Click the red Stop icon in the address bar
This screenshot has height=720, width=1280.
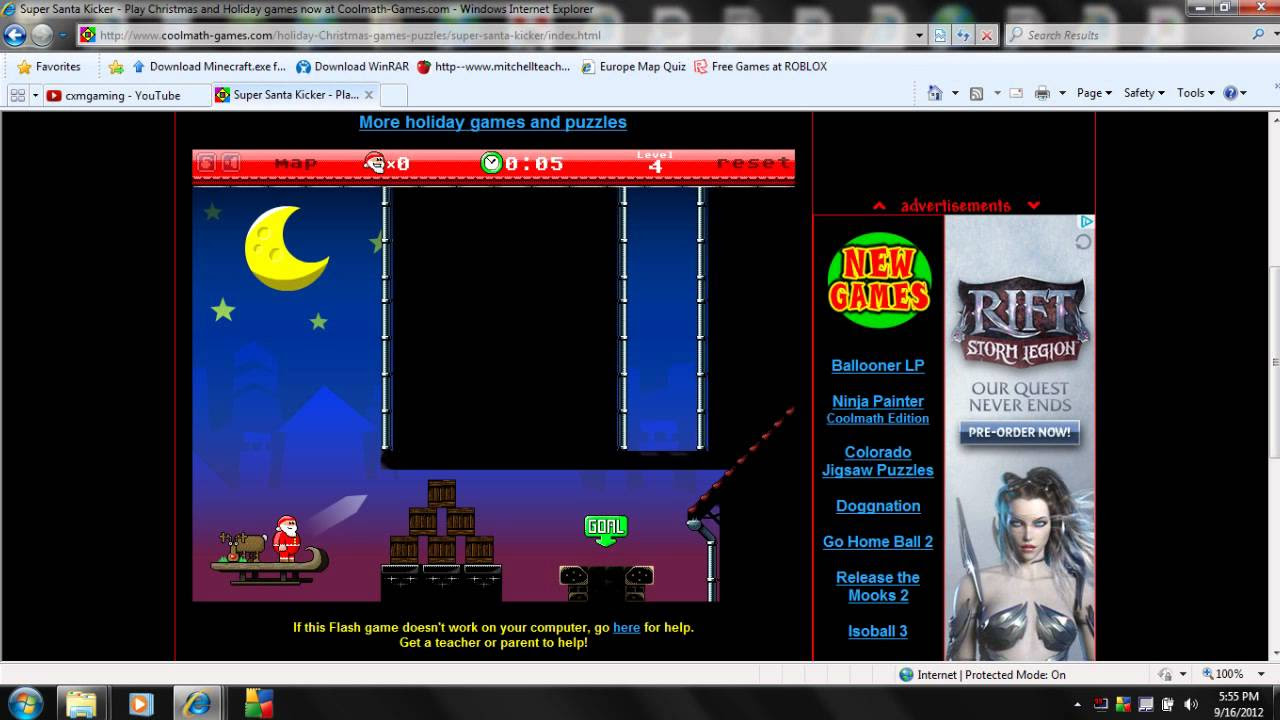click(x=985, y=35)
